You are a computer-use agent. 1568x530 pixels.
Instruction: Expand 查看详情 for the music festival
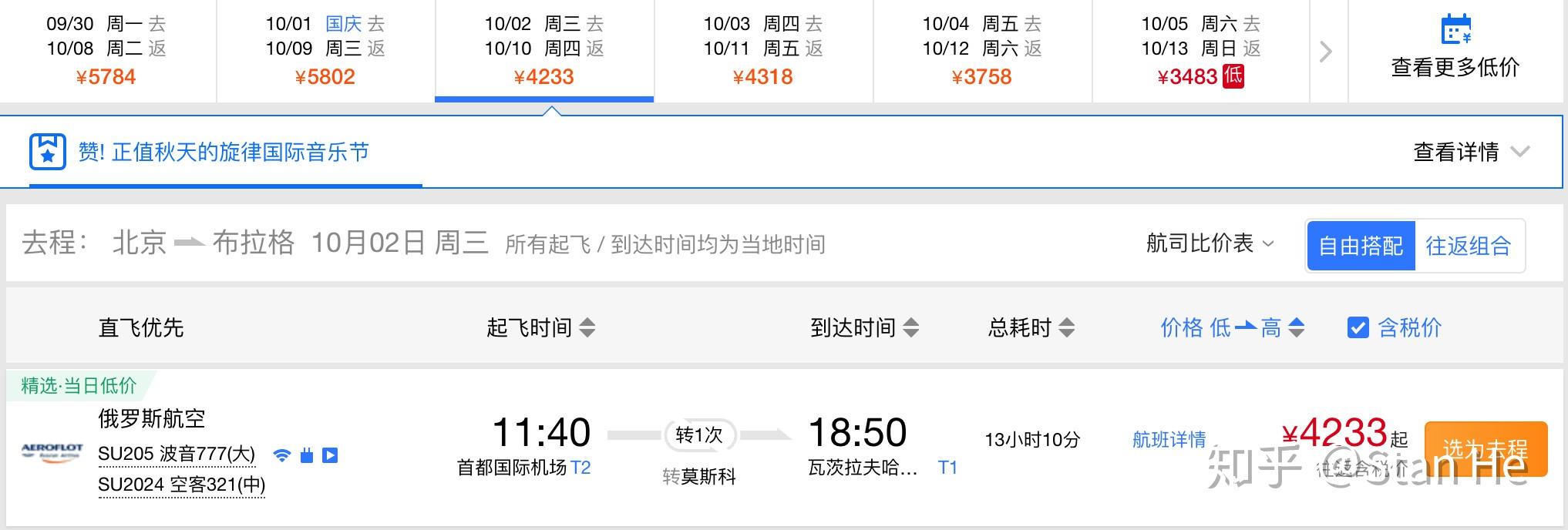(x=1470, y=152)
